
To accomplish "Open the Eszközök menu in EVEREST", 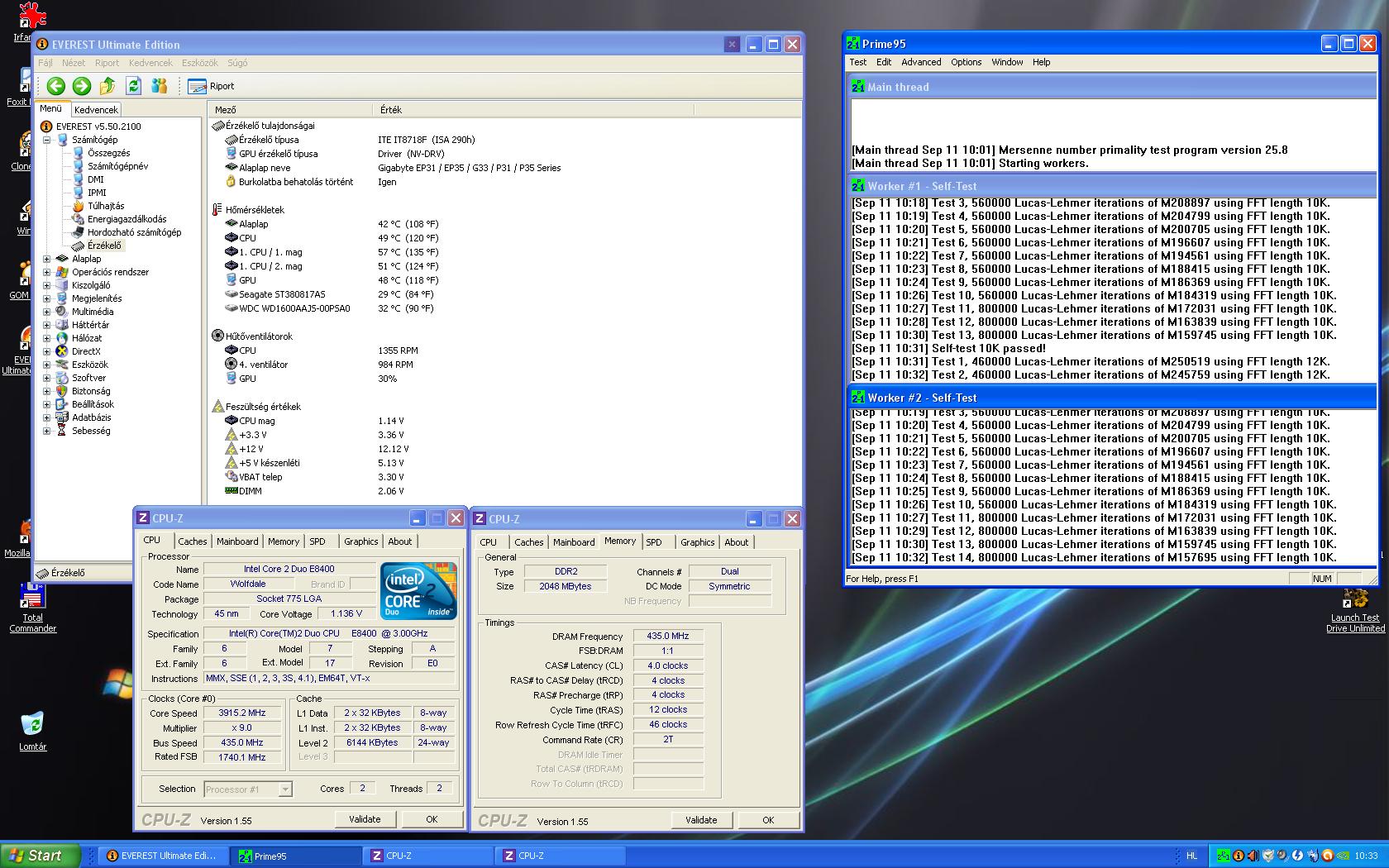I will [200, 63].
